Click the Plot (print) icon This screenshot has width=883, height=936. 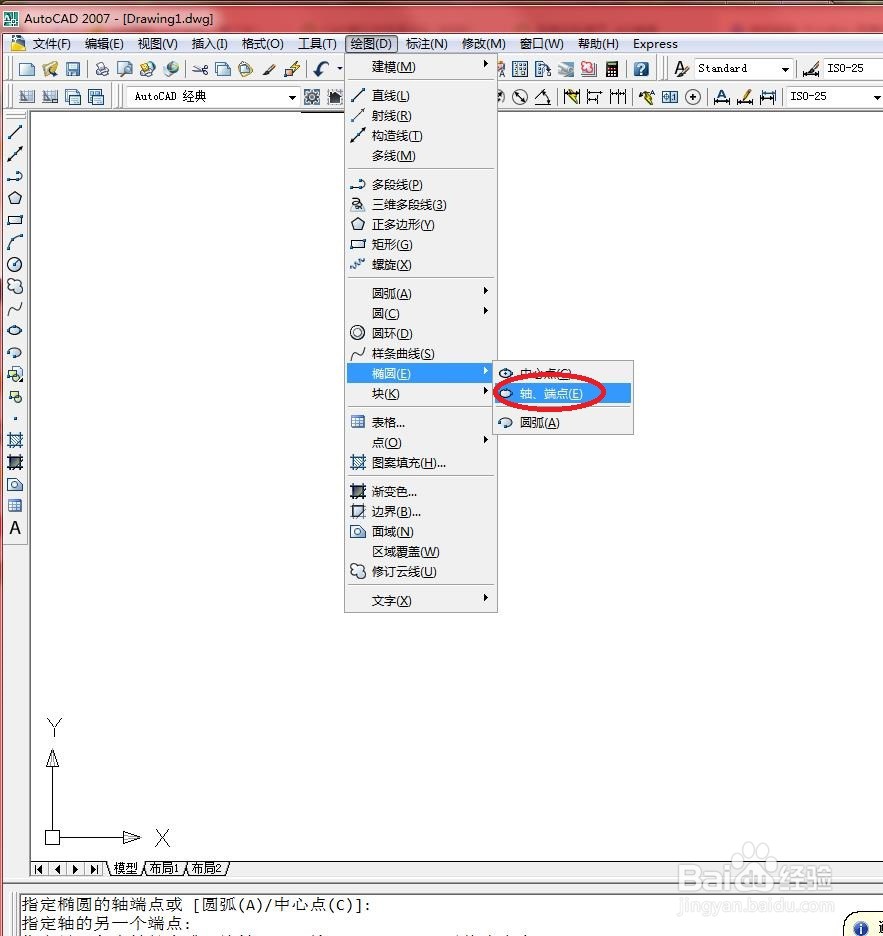pyautogui.click(x=102, y=69)
